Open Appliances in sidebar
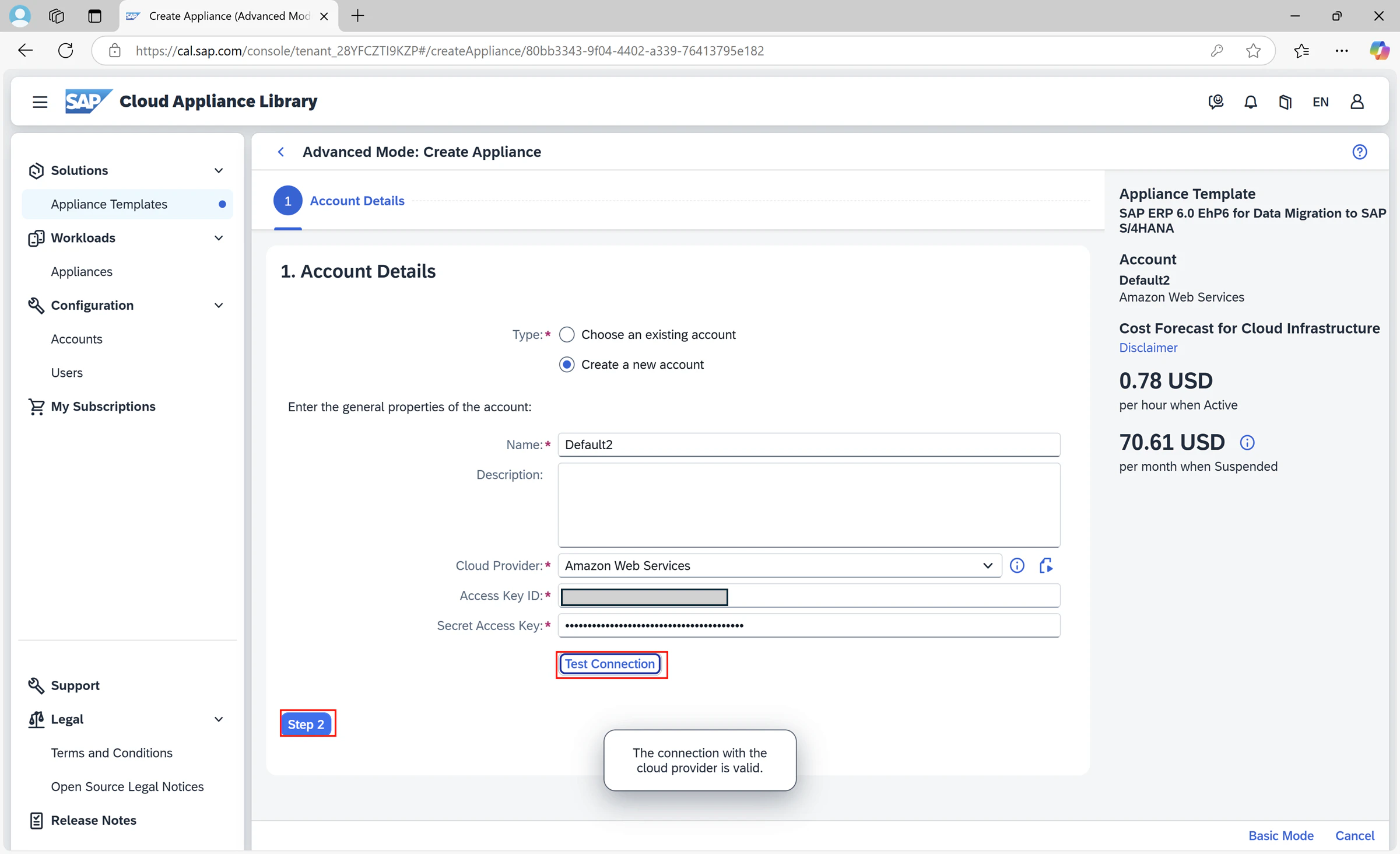The width and height of the screenshot is (1400, 854). (x=82, y=272)
